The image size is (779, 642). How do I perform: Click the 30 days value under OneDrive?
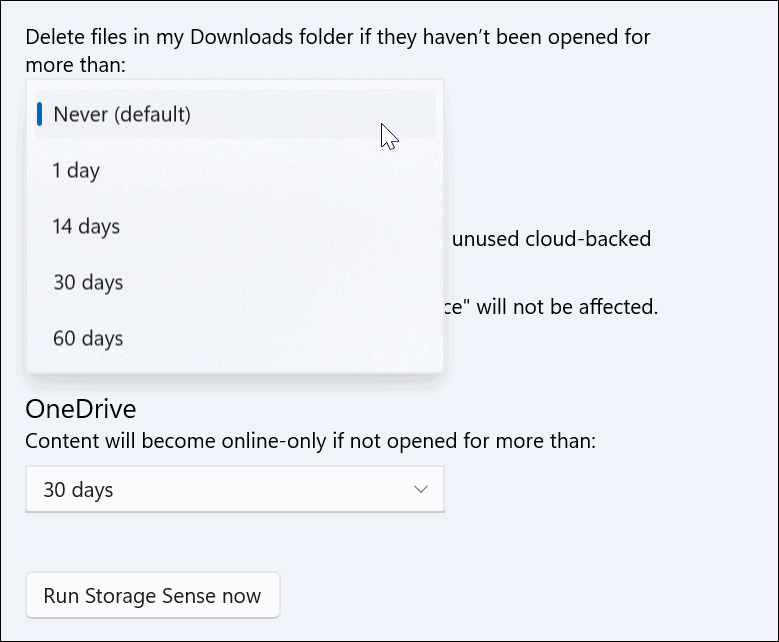click(78, 490)
